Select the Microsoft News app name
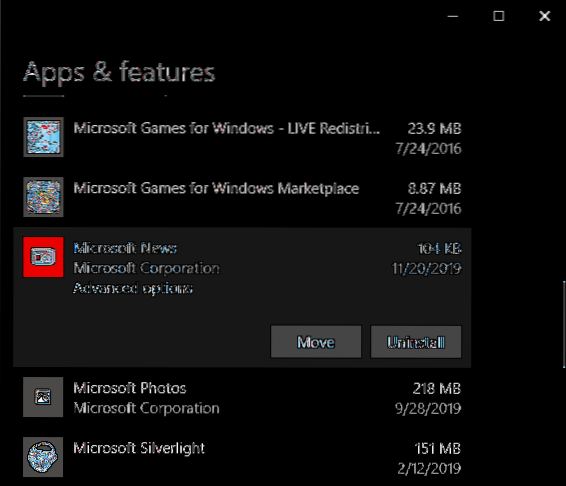Viewport: 566px width, 486px height. (x=125, y=248)
